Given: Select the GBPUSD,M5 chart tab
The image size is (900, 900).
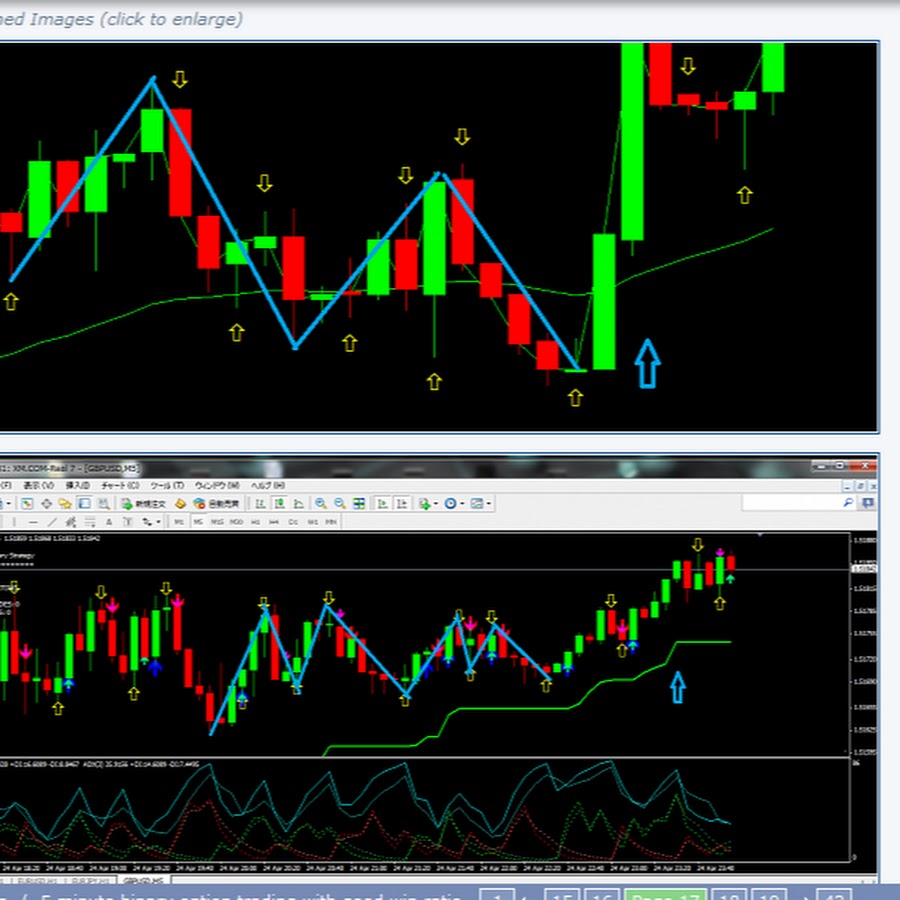Looking at the screenshot, I should pos(143,881).
